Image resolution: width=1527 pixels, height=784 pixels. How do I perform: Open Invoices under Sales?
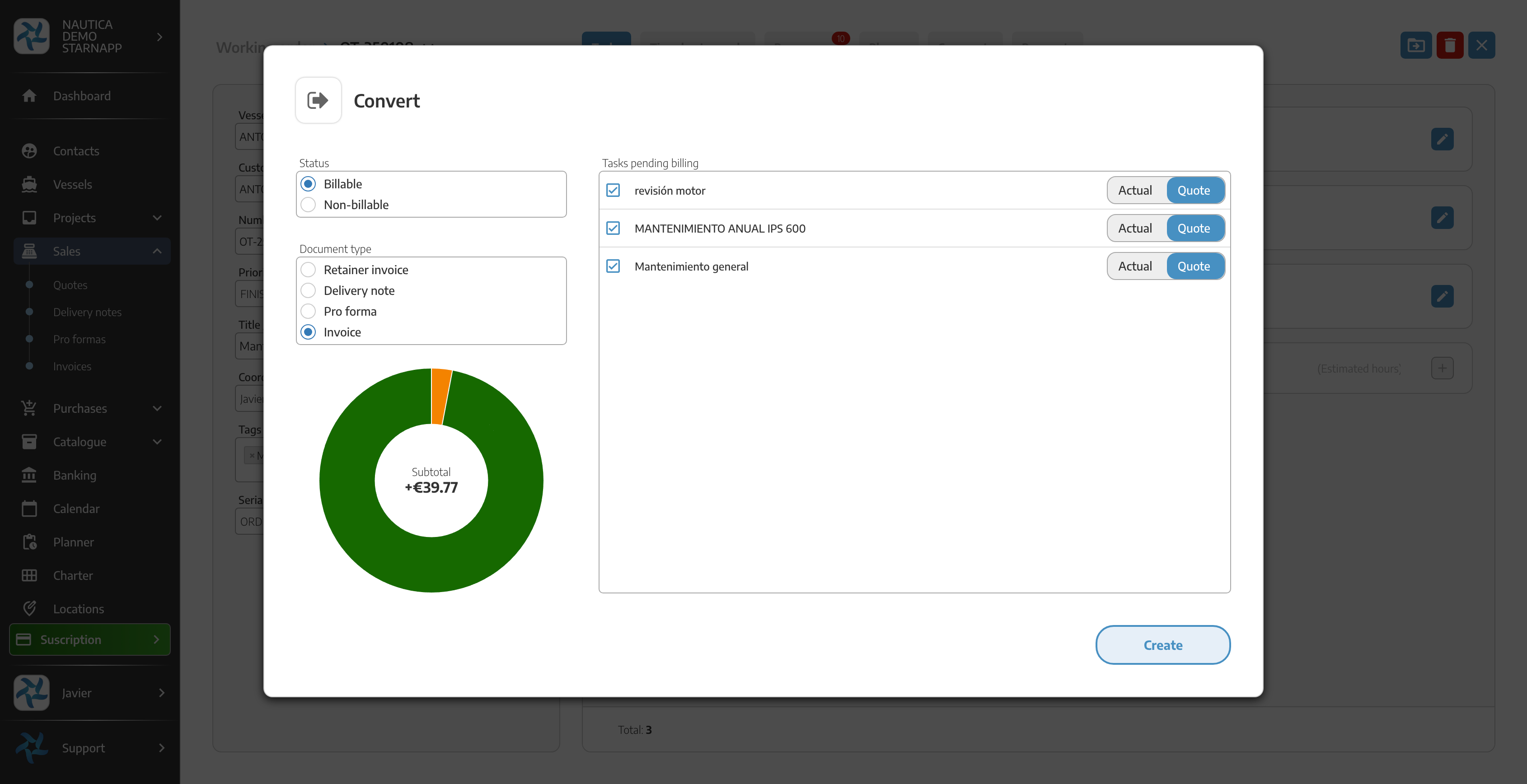point(72,366)
